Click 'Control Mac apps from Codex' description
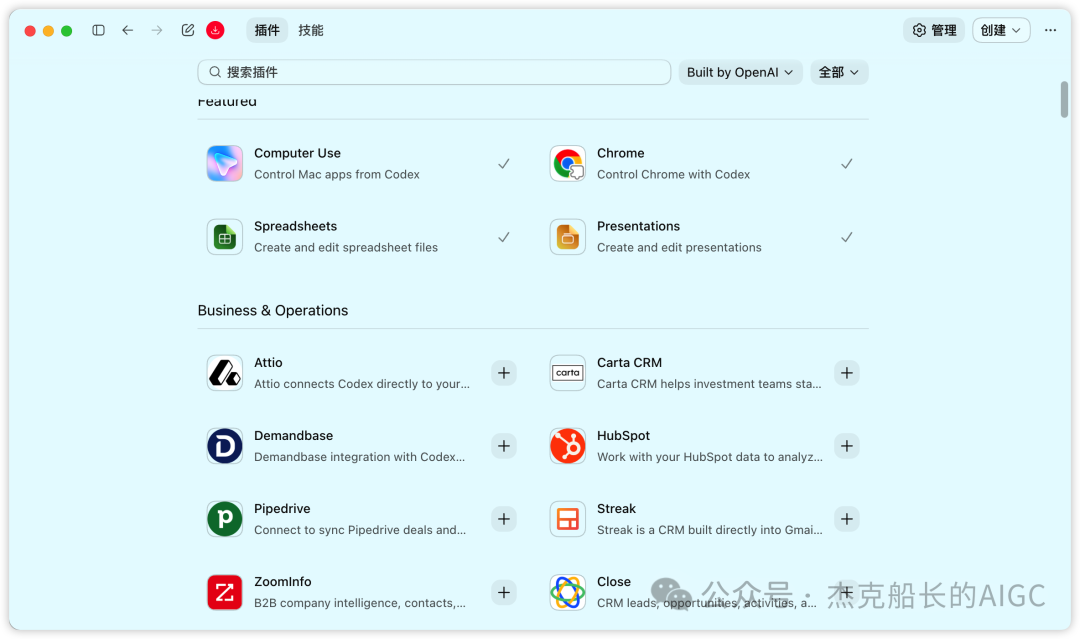 coord(337,174)
